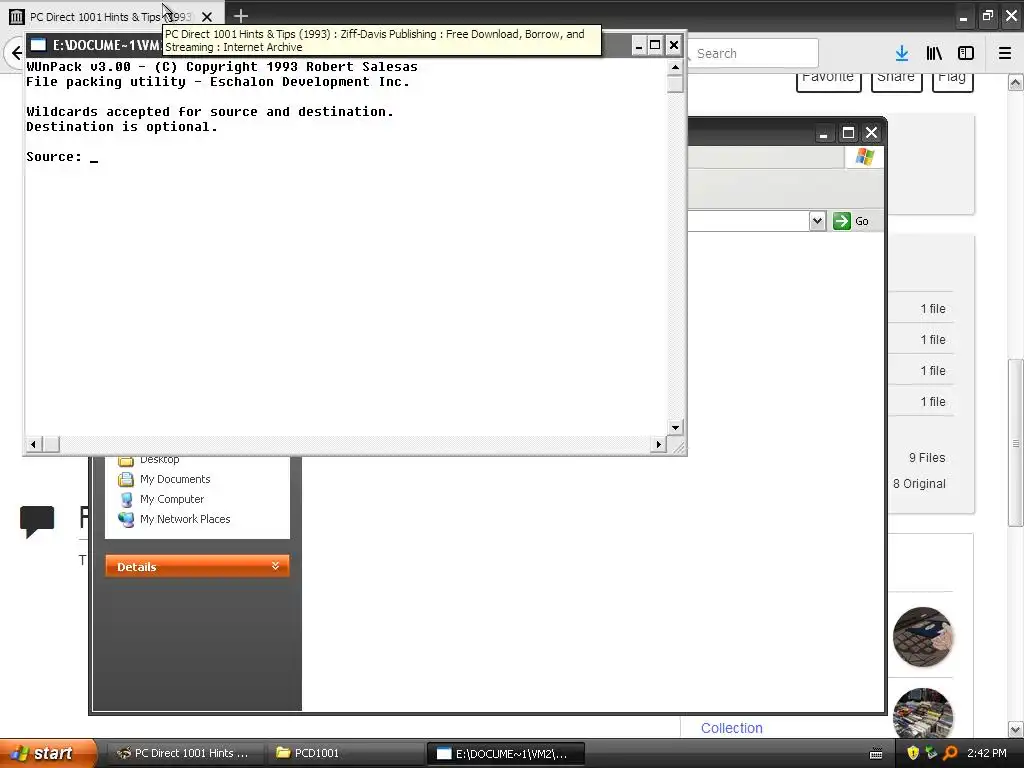1024x768 pixels.
Task: Click the console vertical scrollbar thumb
Action: tap(675, 84)
